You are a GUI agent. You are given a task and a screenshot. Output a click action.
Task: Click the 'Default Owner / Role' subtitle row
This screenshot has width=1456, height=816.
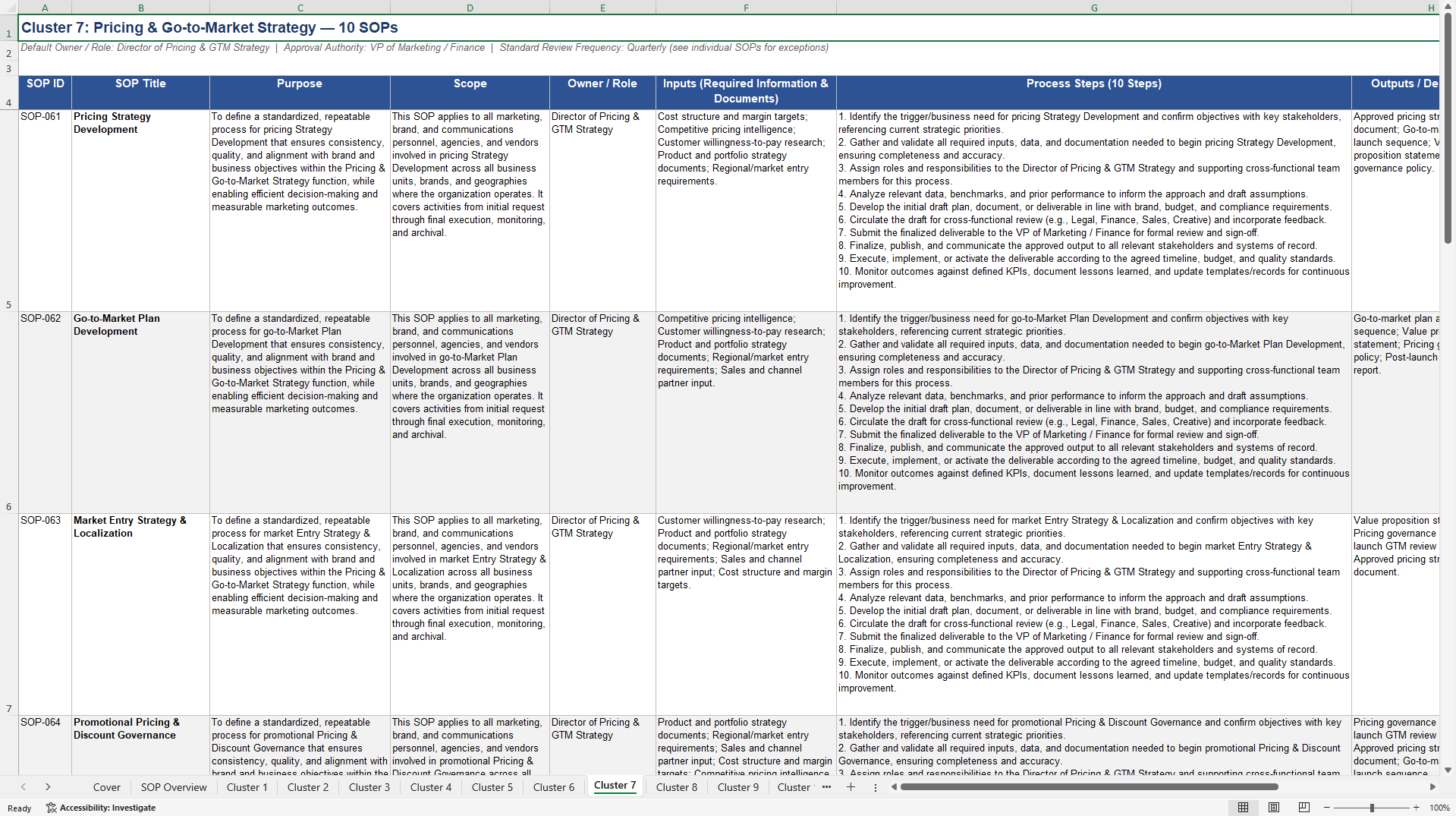coord(424,48)
